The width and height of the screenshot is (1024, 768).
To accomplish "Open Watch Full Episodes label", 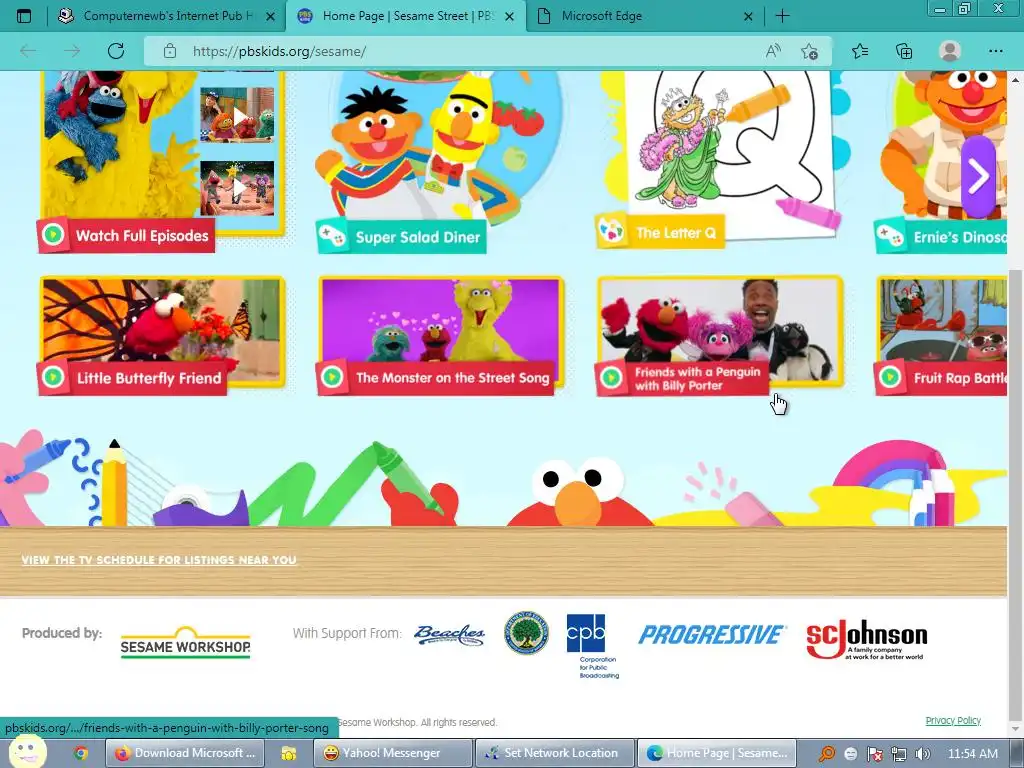I will click(127, 236).
